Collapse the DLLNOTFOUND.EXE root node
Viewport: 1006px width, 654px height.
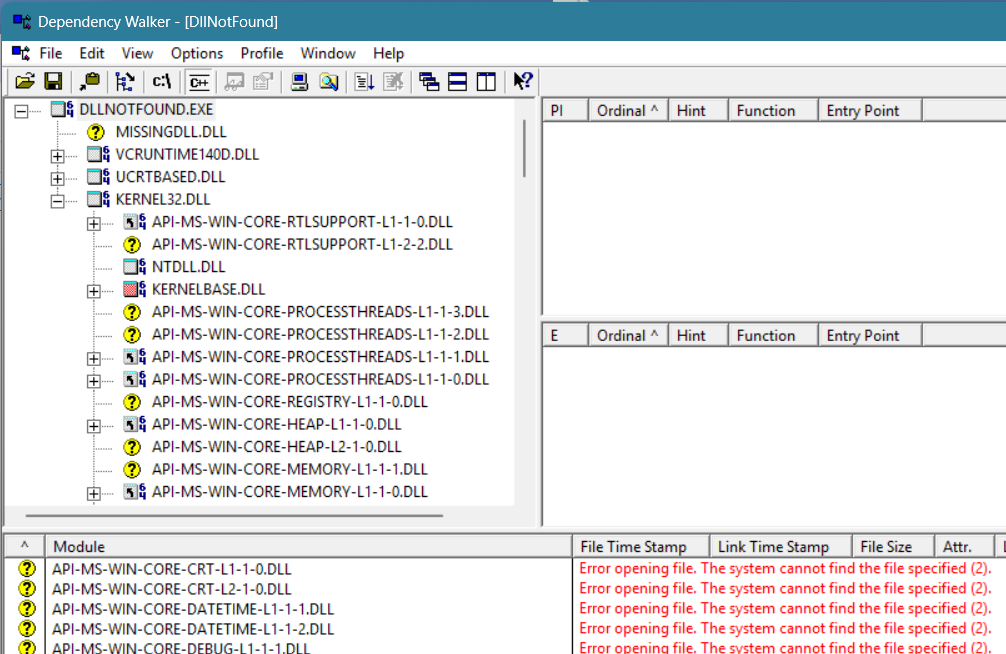point(21,111)
